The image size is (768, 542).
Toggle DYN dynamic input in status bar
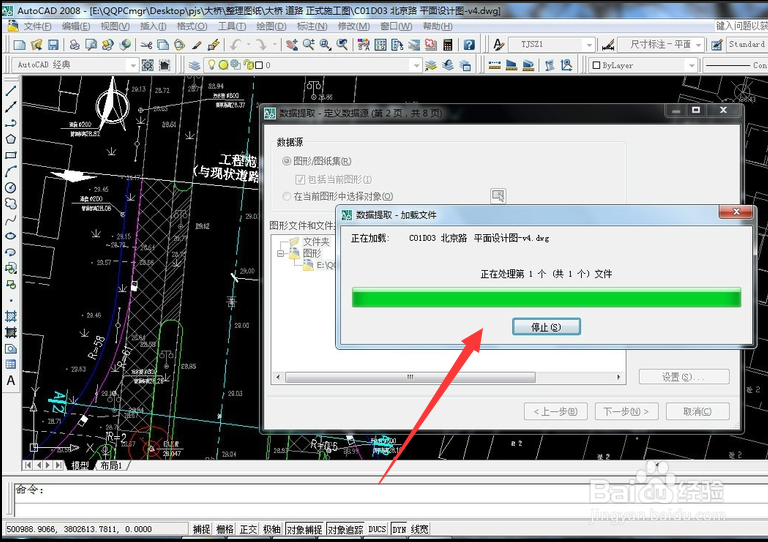pyautogui.click(x=399, y=529)
